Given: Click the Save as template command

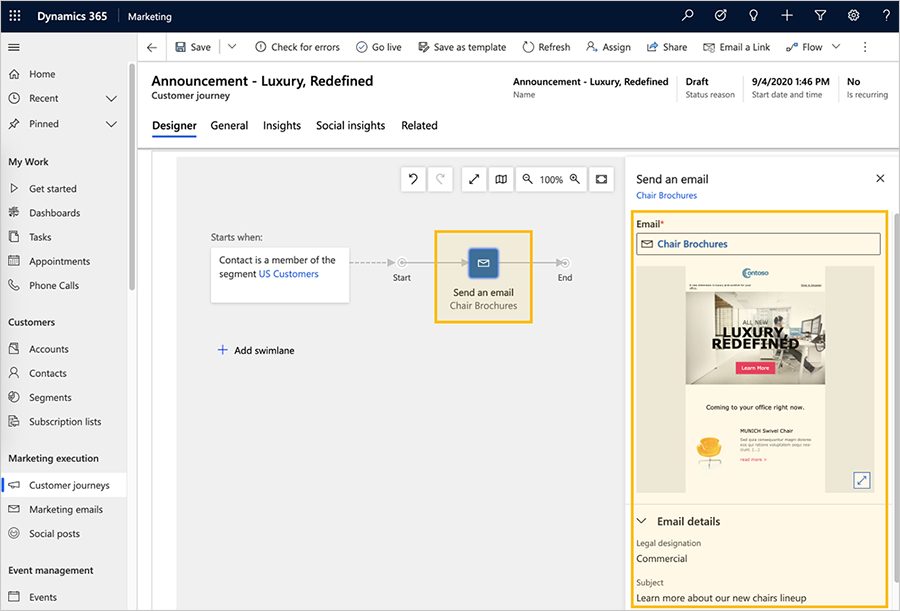Looking at the screenshot, I should pyautogui.click(x=462, y=46).
